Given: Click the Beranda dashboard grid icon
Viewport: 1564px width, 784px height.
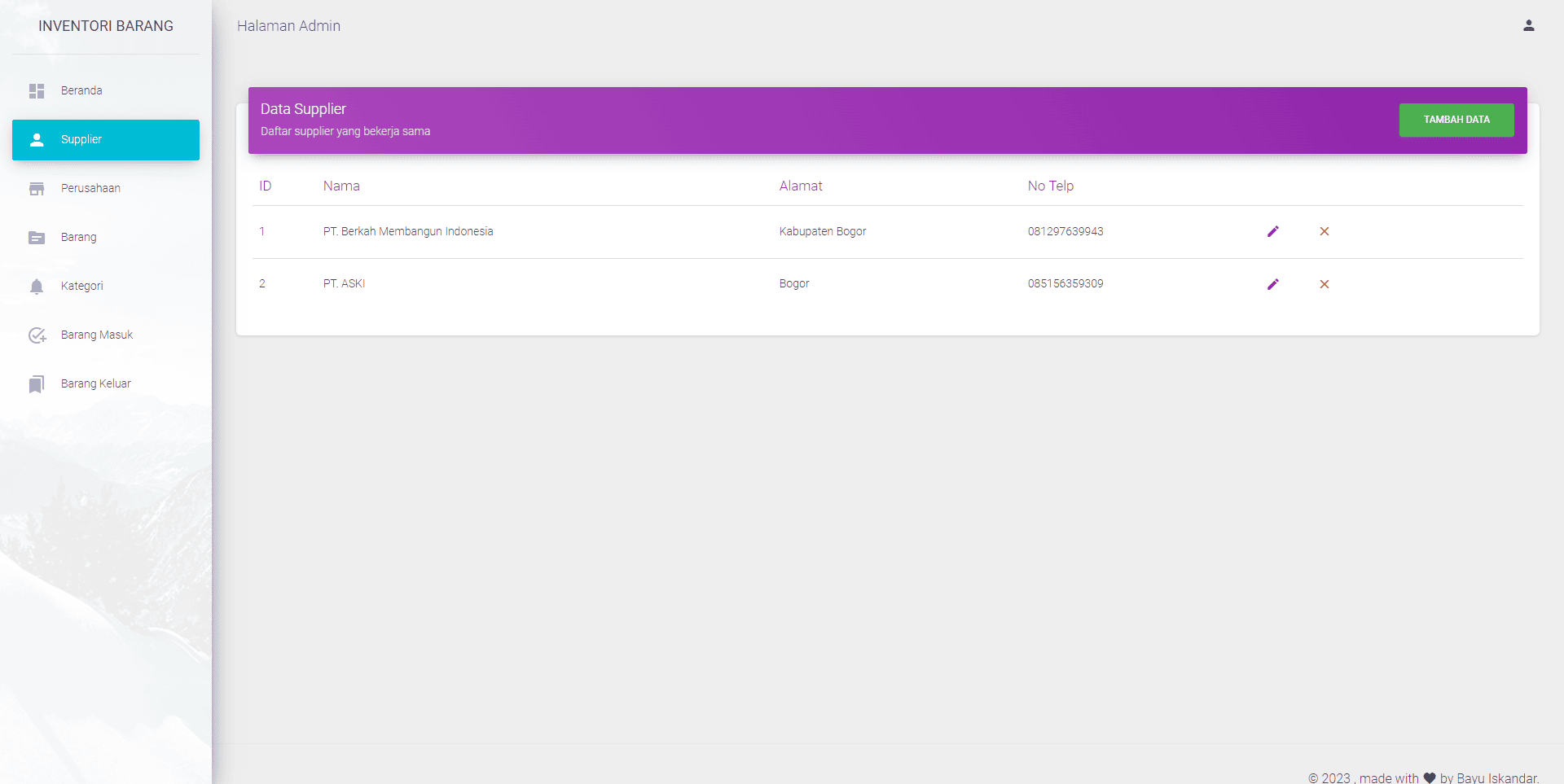Looking at the screenshot, I should [x=37, y=90].
